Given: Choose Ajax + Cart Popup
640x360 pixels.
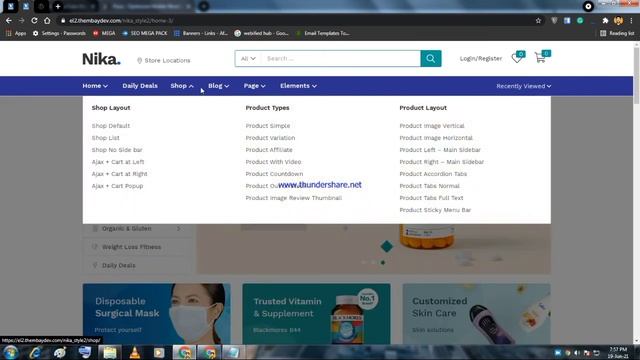Looking at the screenshot, I should coord(118,186).
